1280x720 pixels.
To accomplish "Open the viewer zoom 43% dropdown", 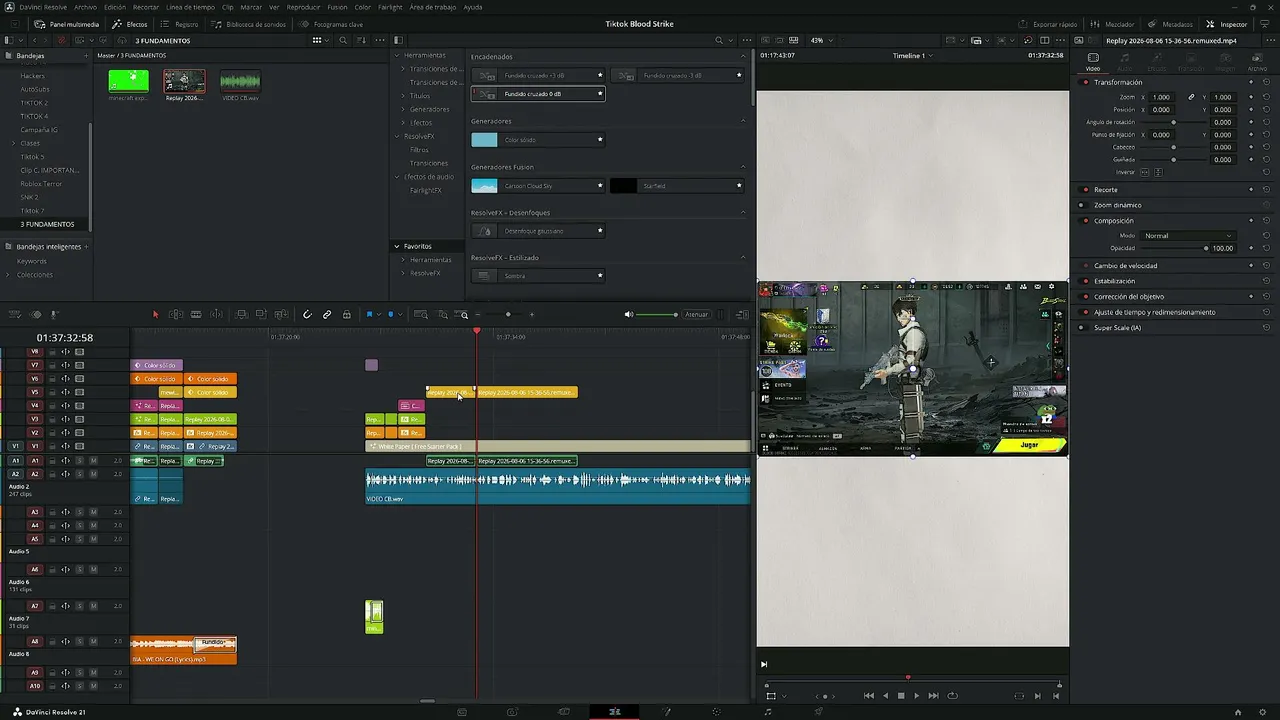I will [x=822, y=41].
